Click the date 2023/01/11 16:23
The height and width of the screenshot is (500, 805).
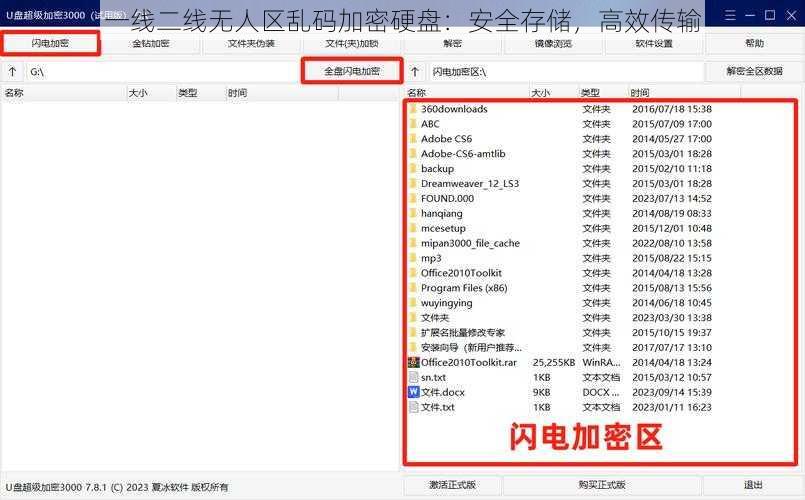tap(672, 407)
